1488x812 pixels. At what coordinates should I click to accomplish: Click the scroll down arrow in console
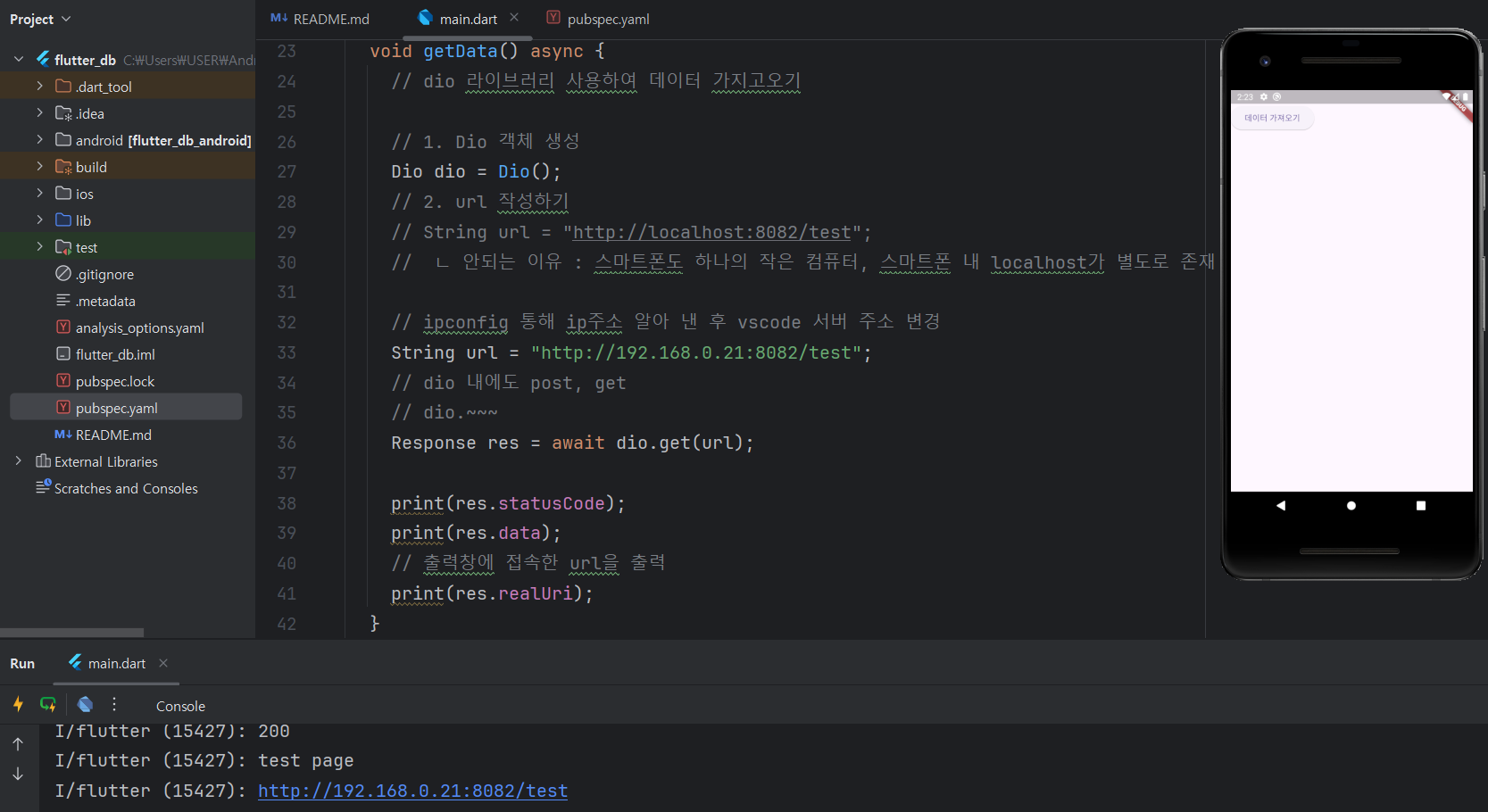click(18, 774)
